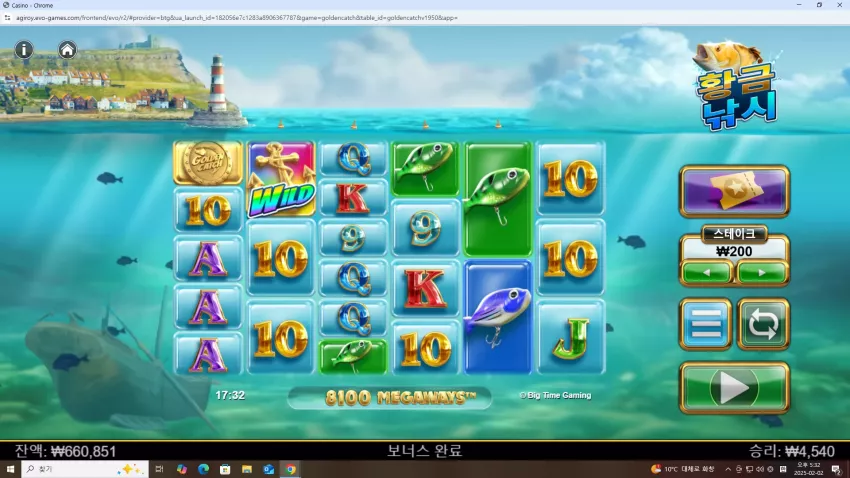Open site info icon in address bar
Viewport: 850px width, 478px height.
[7, 18]
